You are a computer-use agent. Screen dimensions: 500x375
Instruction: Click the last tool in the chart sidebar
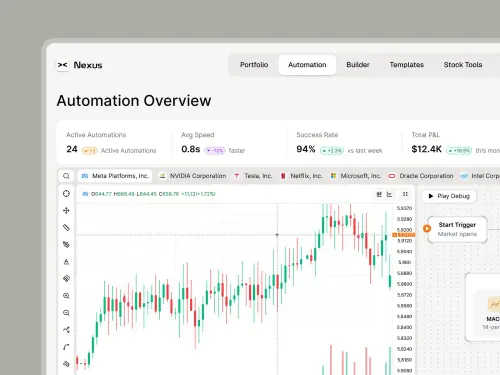click(x=66, y=364)
